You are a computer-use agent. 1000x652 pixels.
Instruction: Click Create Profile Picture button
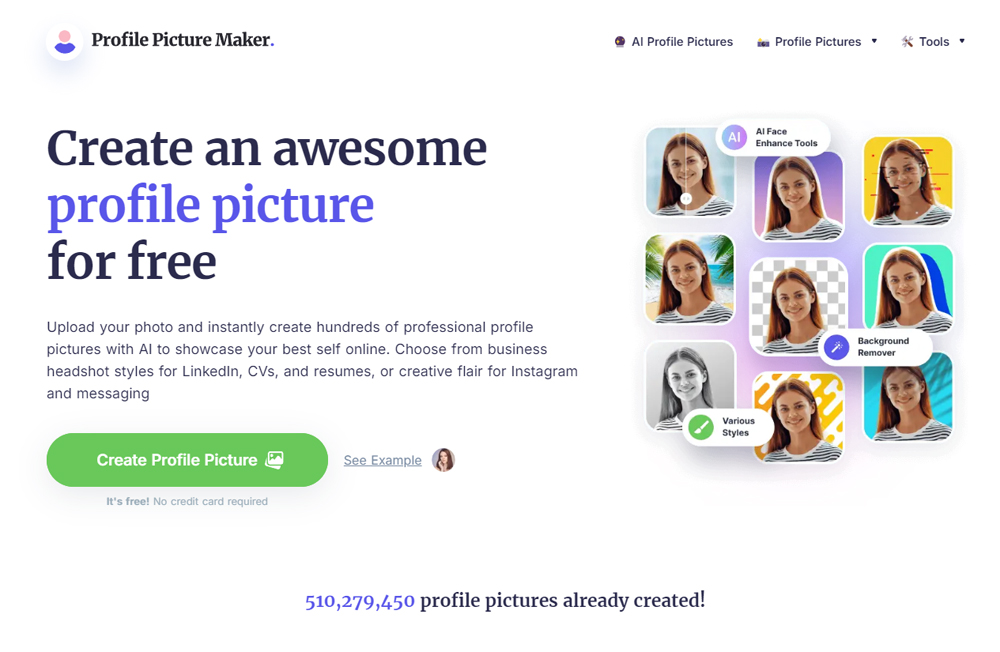[x=187, y=460]
